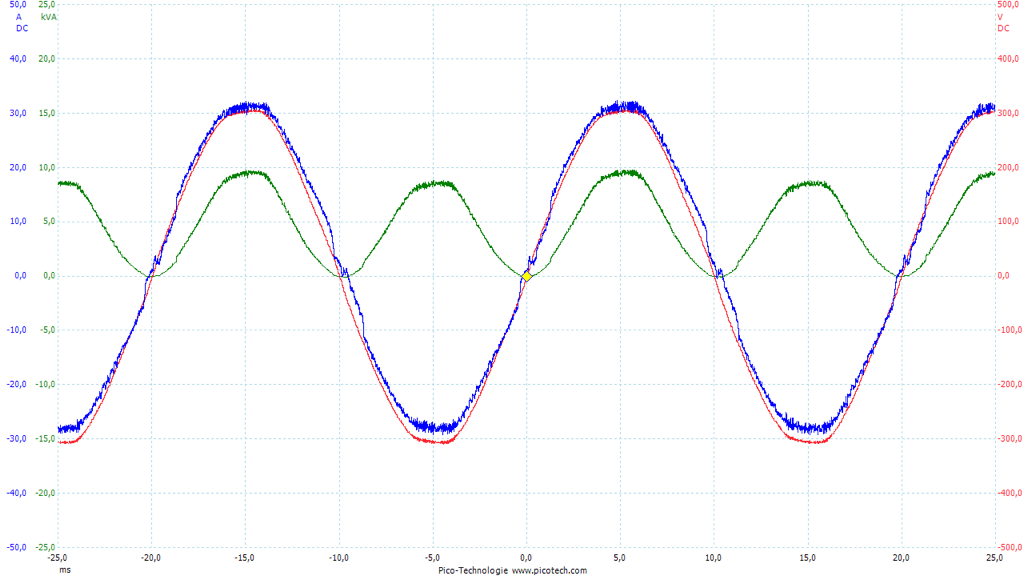Select the red 300,0 voltage axis label

pyautogui.click(x=1009, y=113)
